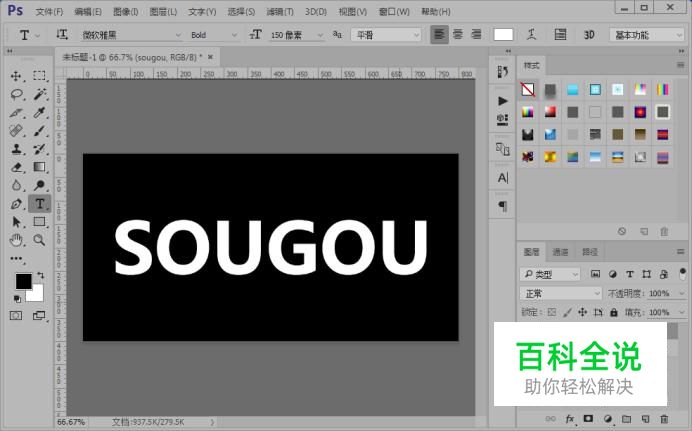Click the 3D button in options bar
The width and height of the screenshot is (692, 431).
pos(589,34)
